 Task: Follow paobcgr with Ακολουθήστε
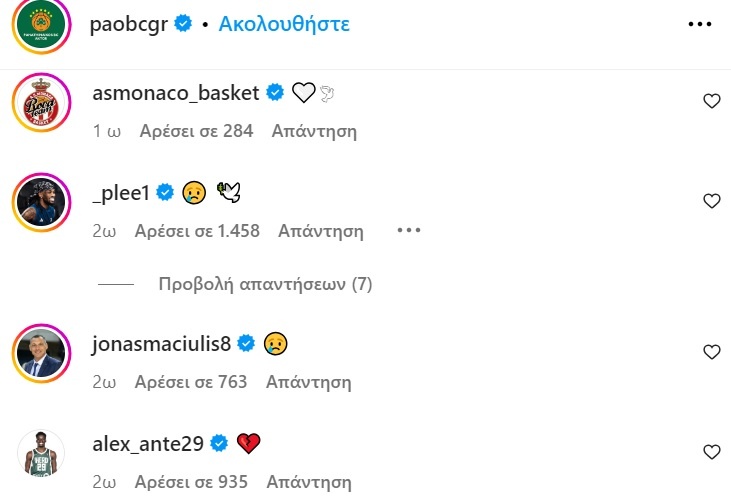pos(284,25)
